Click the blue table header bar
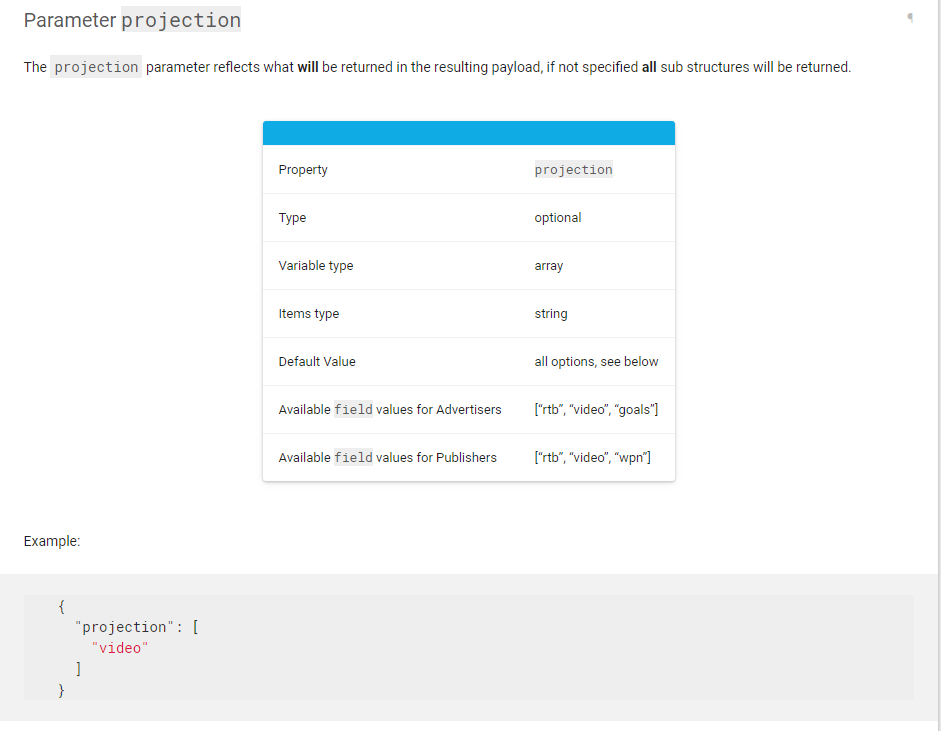The width and height of the screenshot is (941, 731). point(468,133)
